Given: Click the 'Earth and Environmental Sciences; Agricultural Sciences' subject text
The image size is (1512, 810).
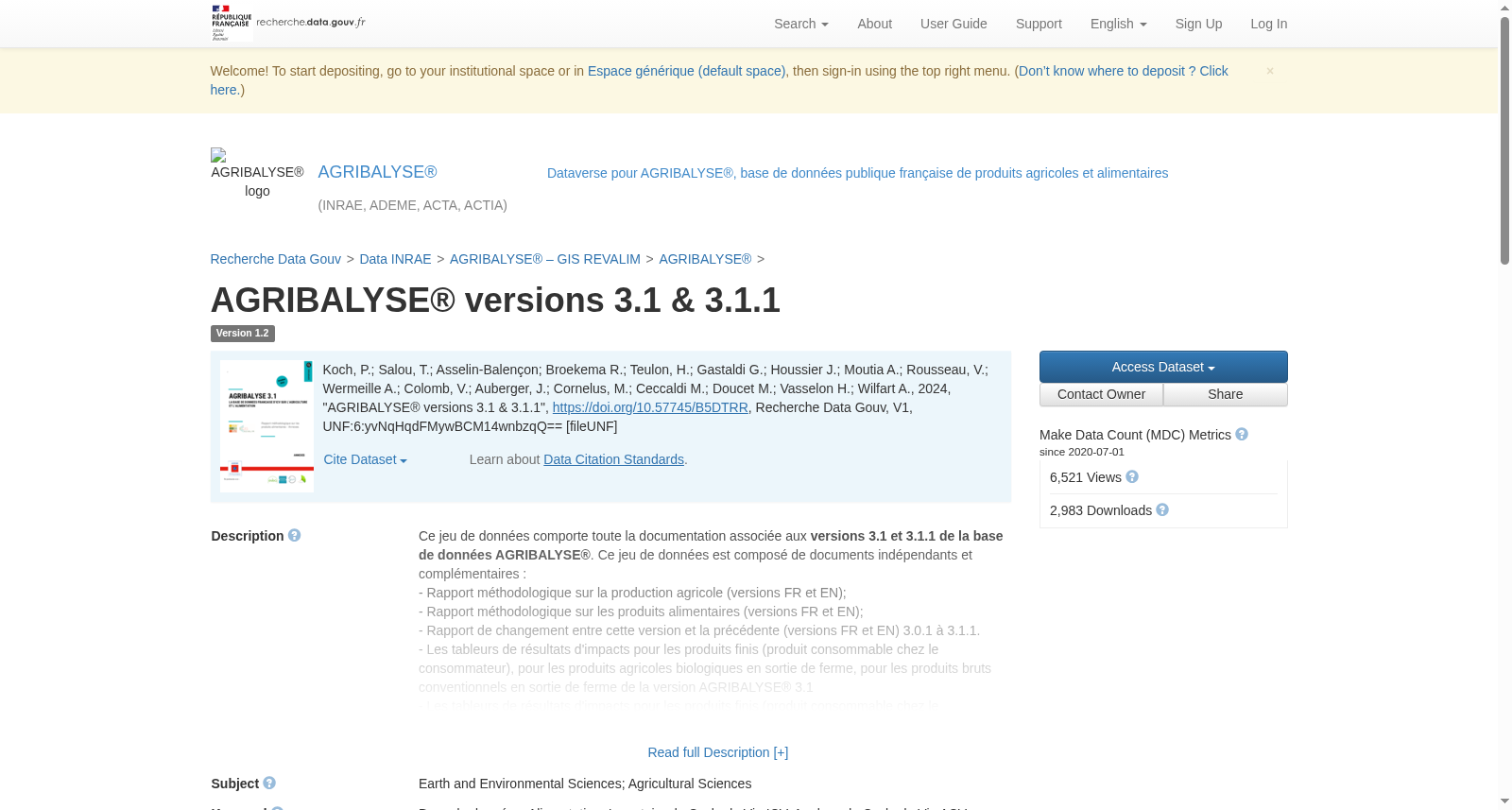Looking at the screenshot, I should (585, 784).
